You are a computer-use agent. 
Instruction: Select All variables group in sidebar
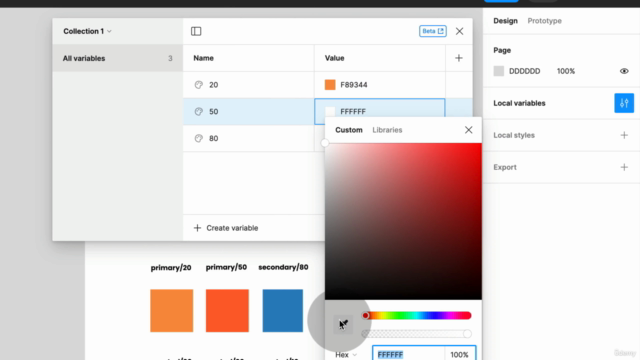point(118,58)
